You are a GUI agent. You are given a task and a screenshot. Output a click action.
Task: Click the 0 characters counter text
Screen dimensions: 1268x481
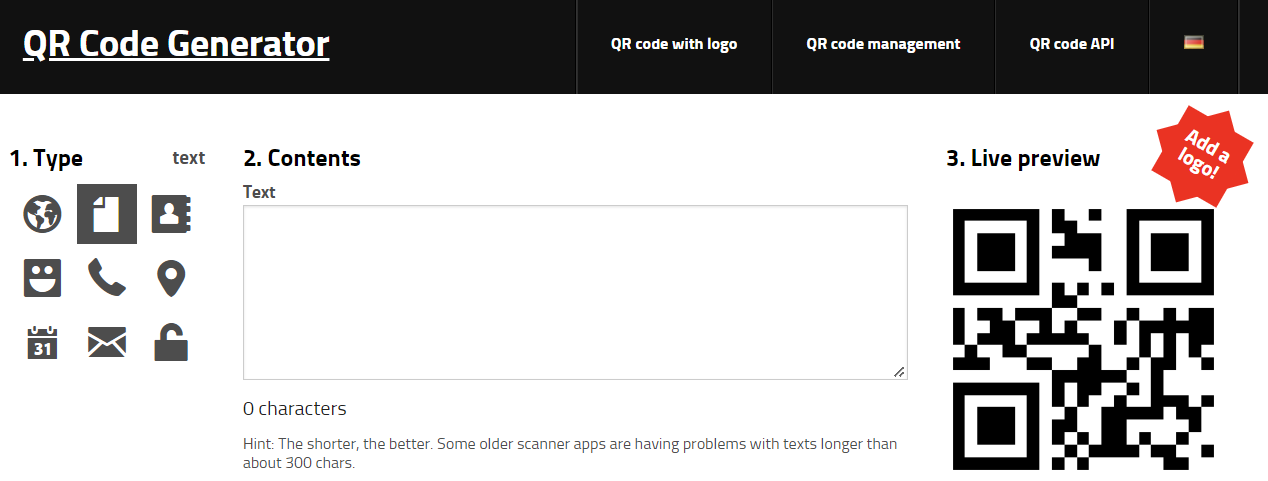tap(295, 409)
